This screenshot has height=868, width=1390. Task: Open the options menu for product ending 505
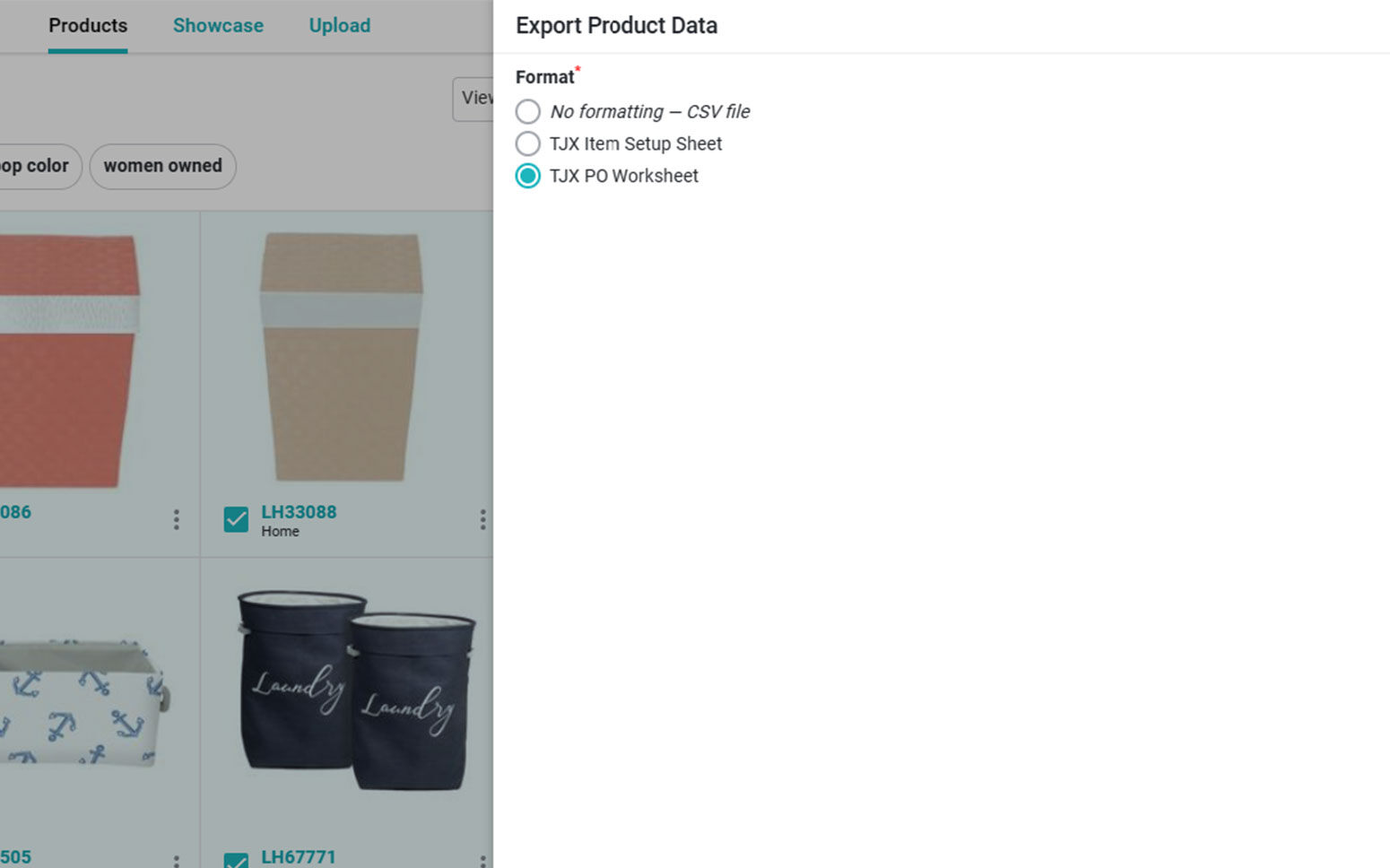coord(176,861)
